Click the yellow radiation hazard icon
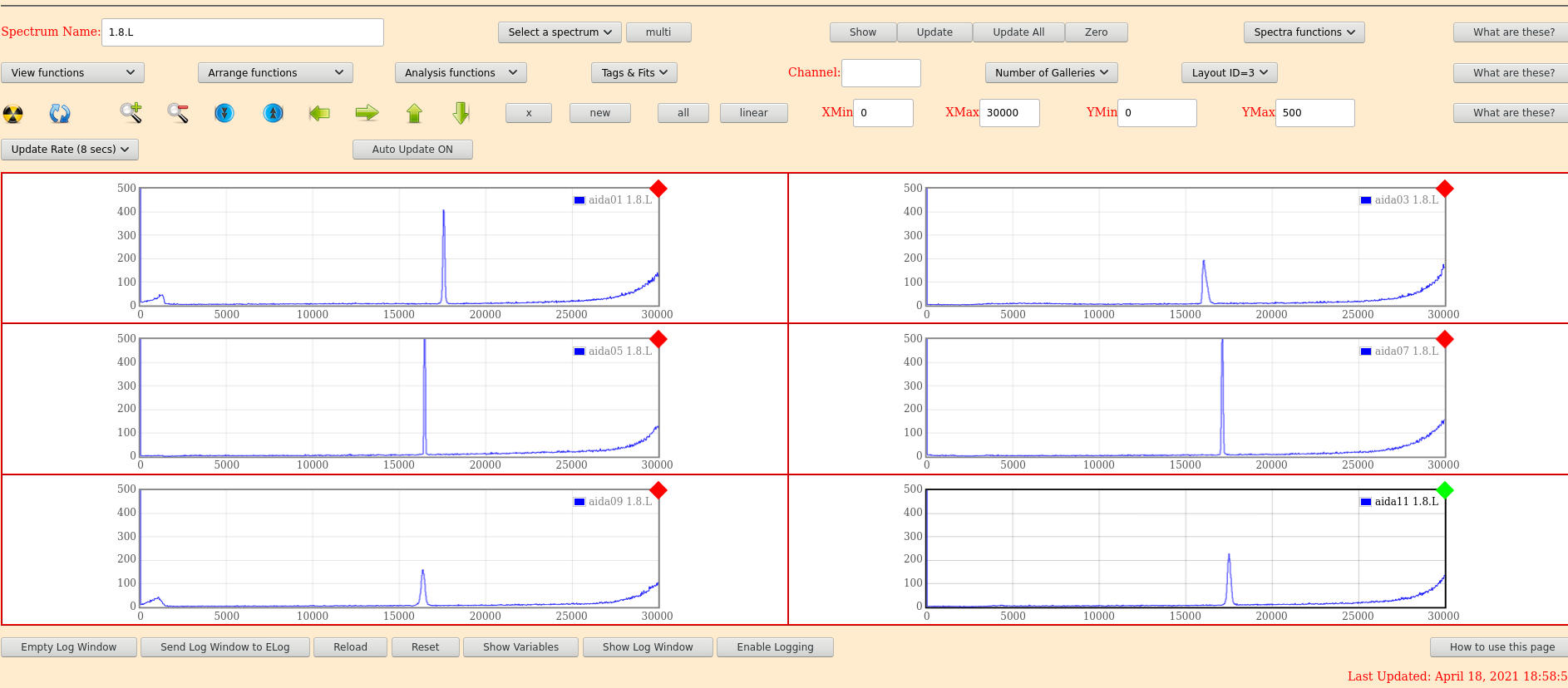The height and width of the screenshot is (688, 1568). pos(13,113)
